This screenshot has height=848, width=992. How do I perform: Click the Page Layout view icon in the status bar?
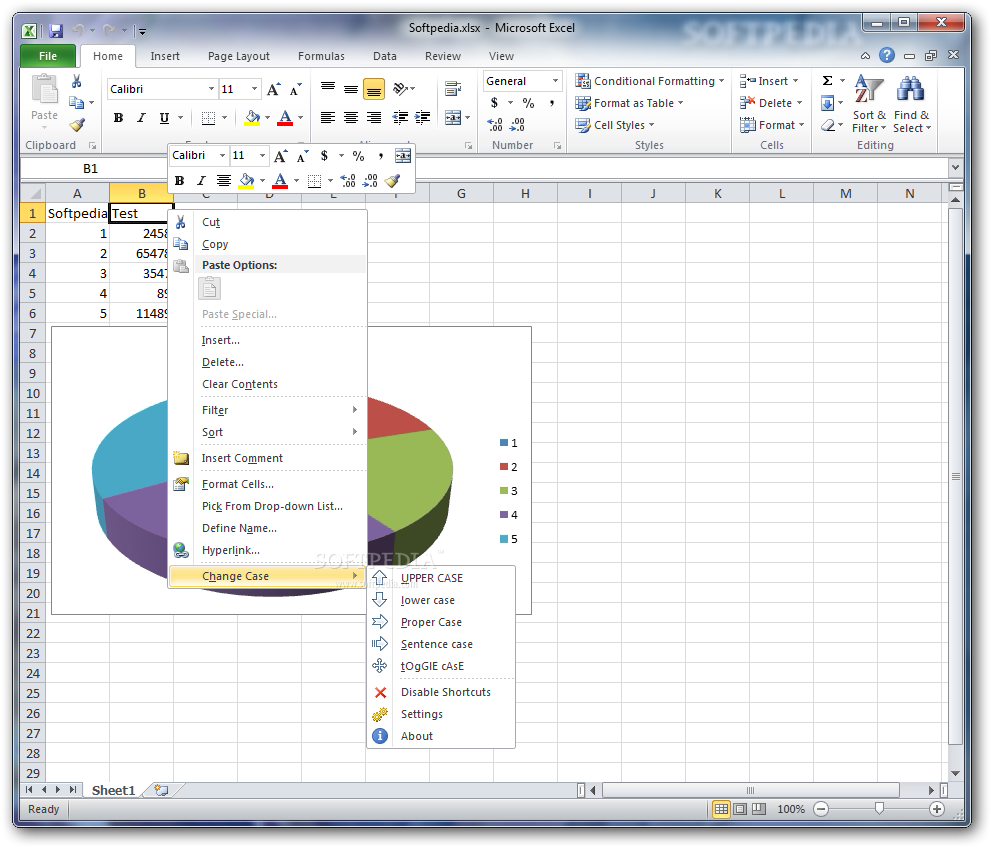(x=740, y=809)
